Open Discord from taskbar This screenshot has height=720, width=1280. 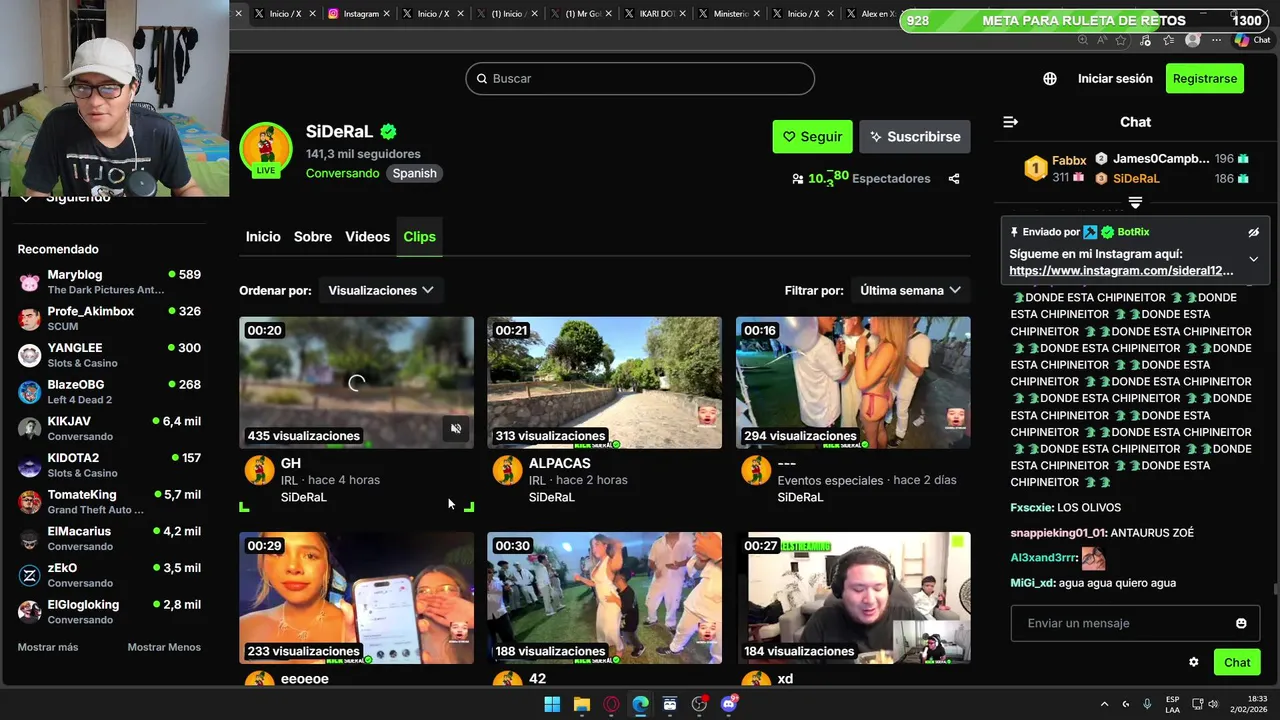tap(729, 704)
